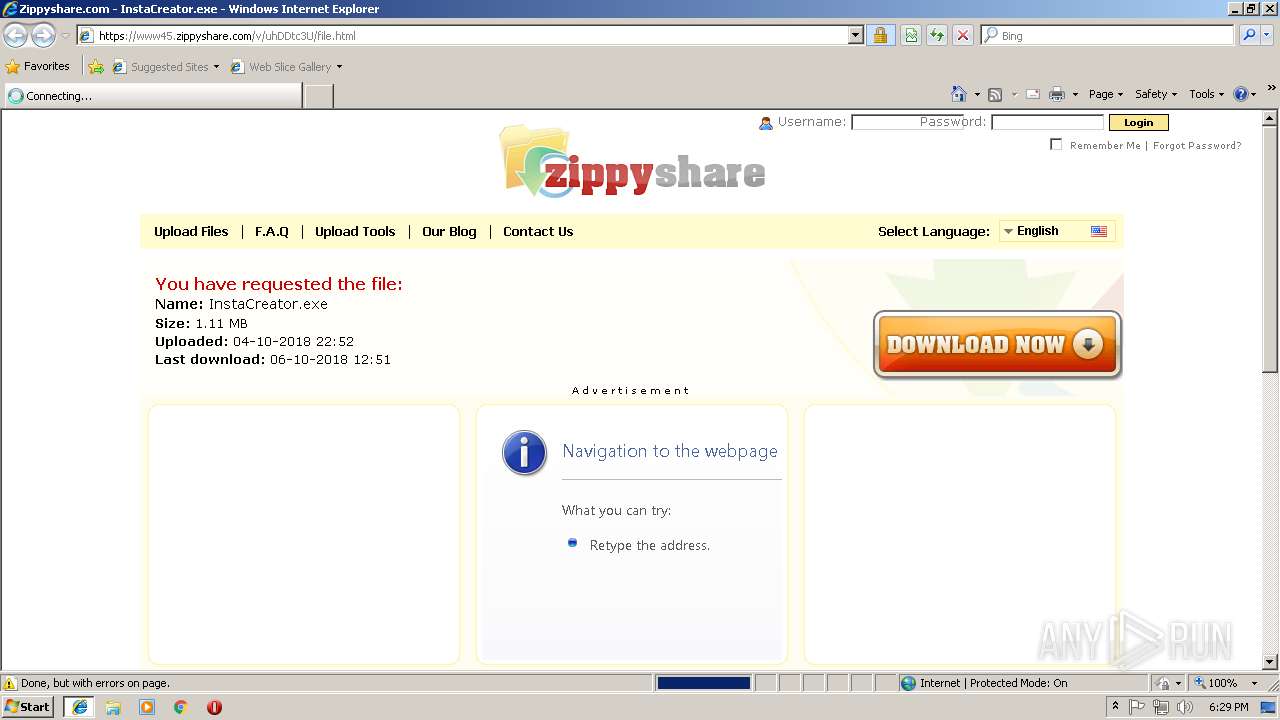This screenshot has height=720, width=1280.
Task: Tick the Remember Me checkbox
Action: pos(1056,144)
